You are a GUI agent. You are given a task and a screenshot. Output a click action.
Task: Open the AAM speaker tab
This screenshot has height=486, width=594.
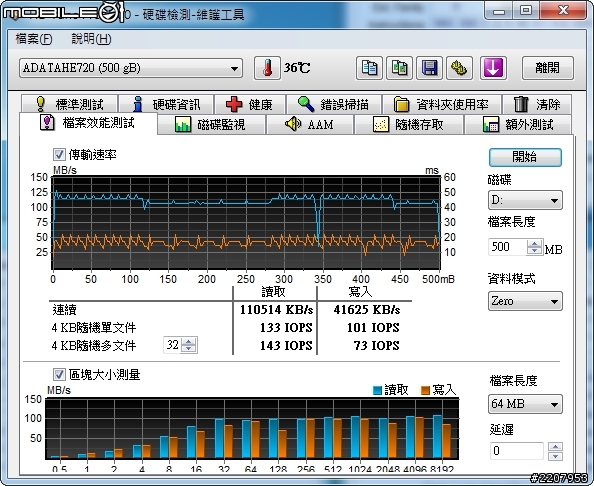(x=310, y=124)
